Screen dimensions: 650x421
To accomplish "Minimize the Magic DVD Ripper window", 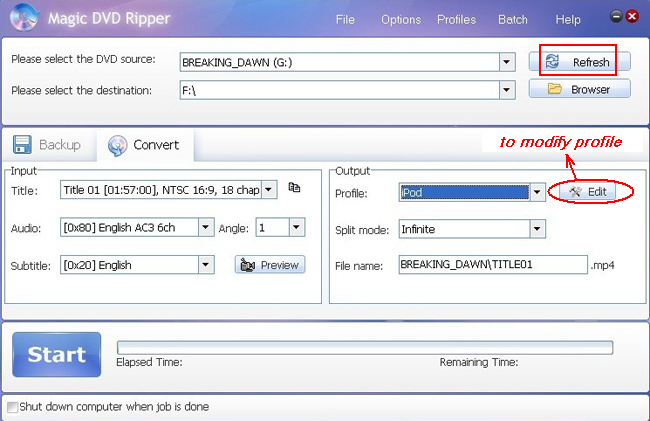I will [x=616, y=16].
